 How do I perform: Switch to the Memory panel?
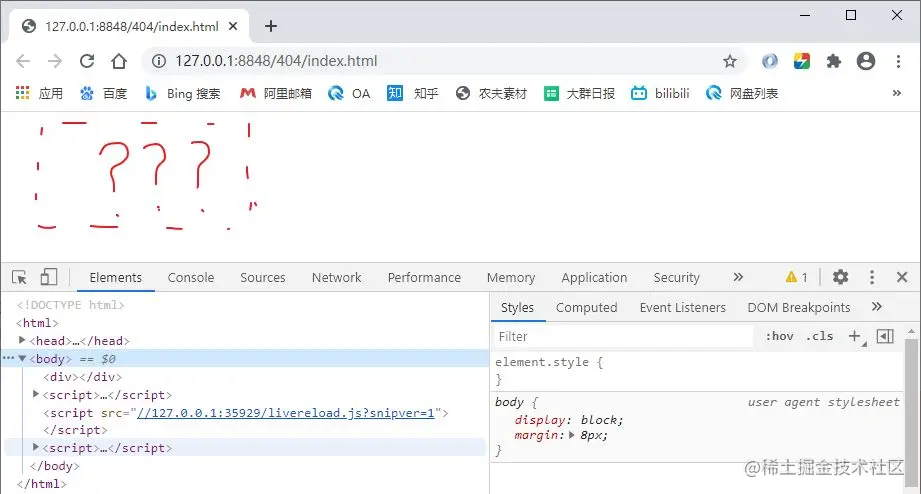[x=511, y=277]
